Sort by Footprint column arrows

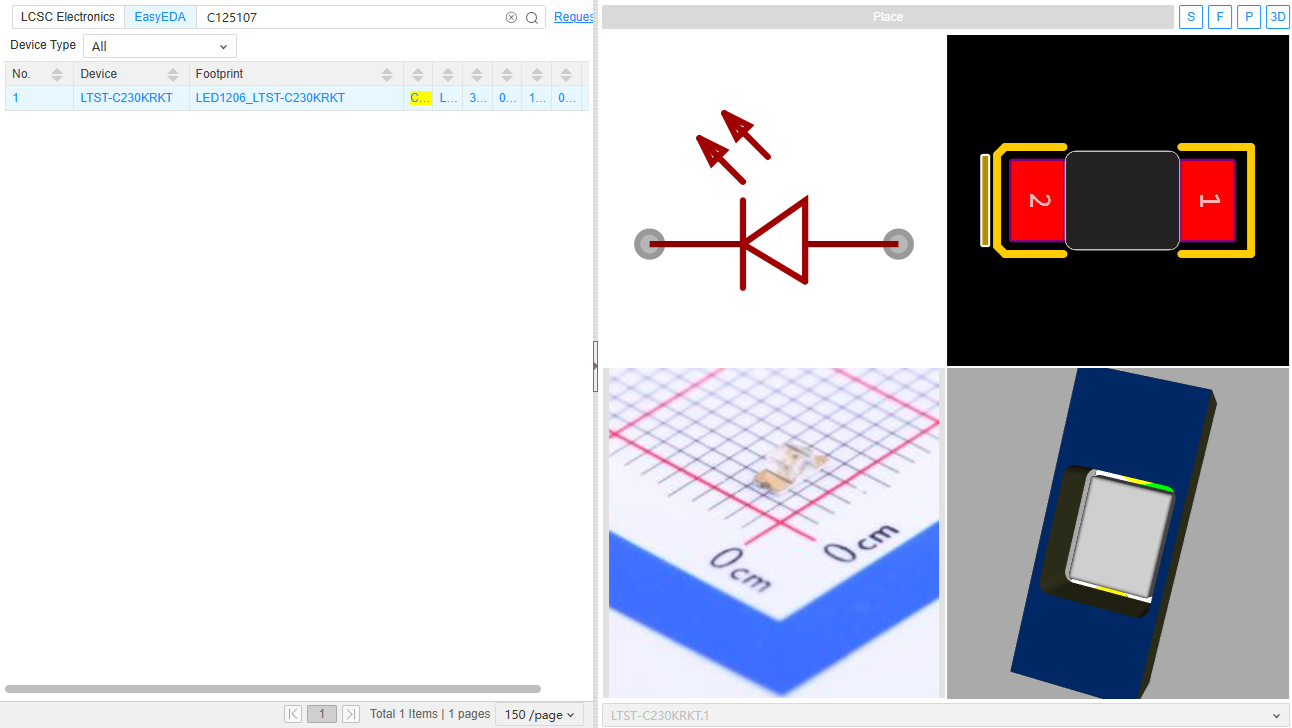coord(387,74)
